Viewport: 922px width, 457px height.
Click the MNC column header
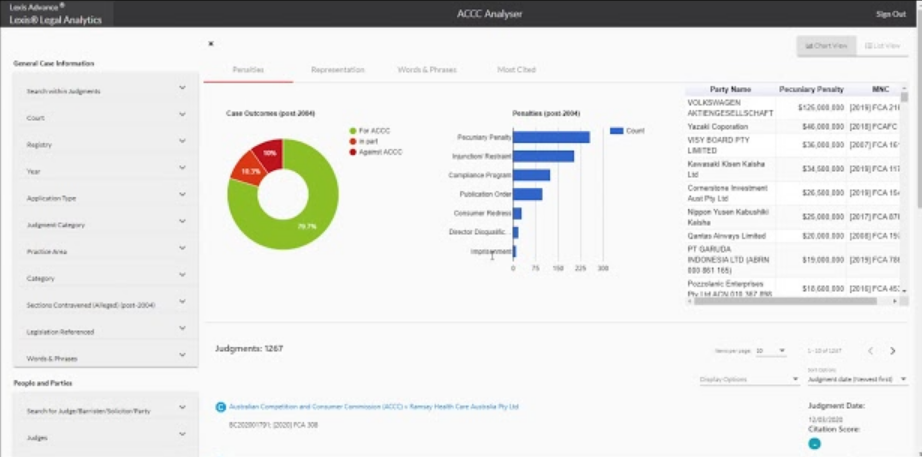[x=880, y=89]
